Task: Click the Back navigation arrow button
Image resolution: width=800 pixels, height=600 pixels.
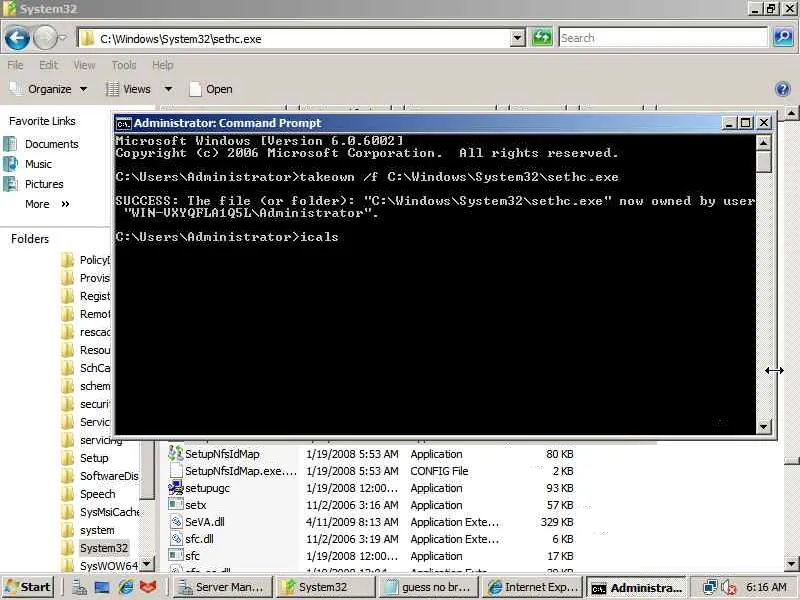Action: [17, 38]
